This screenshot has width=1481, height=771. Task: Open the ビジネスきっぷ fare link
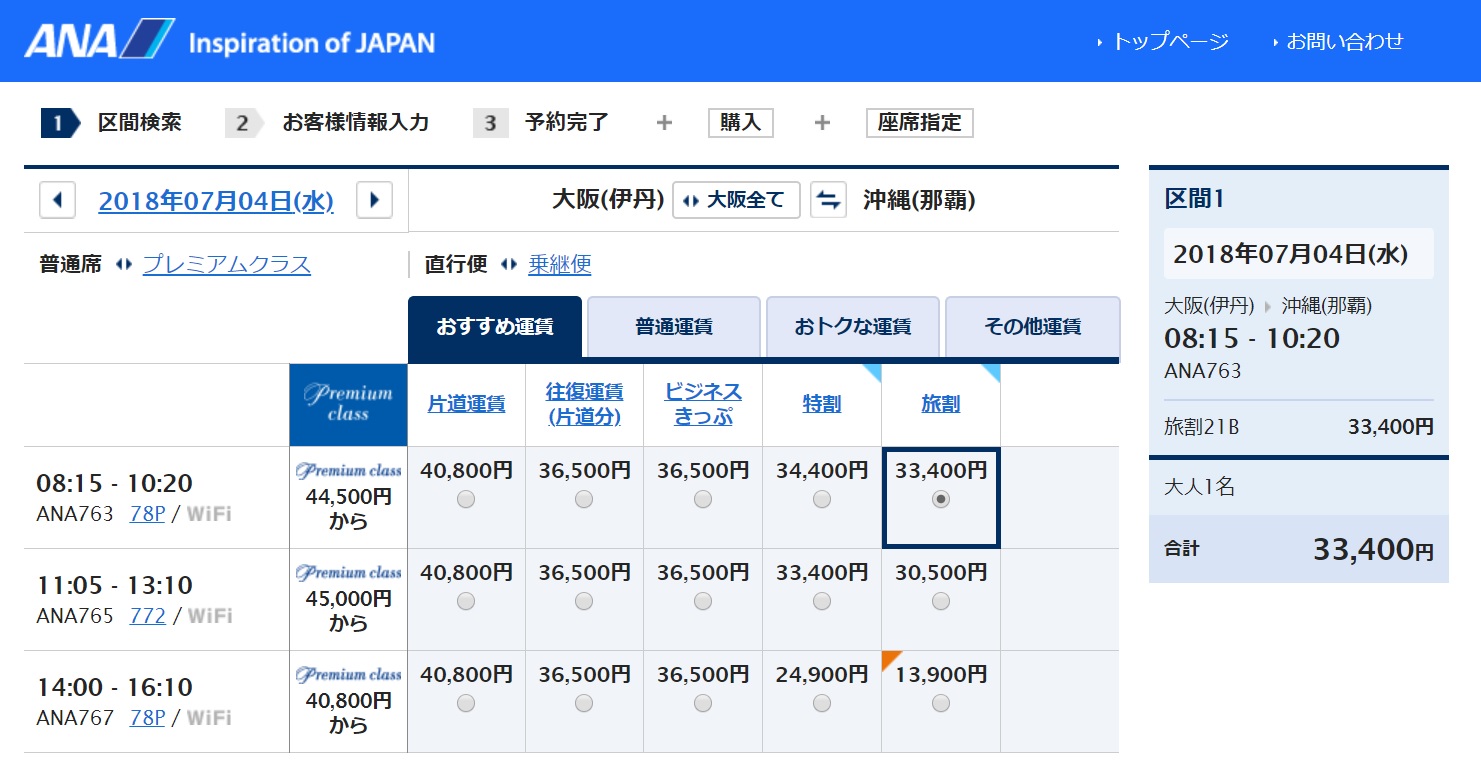703,404
